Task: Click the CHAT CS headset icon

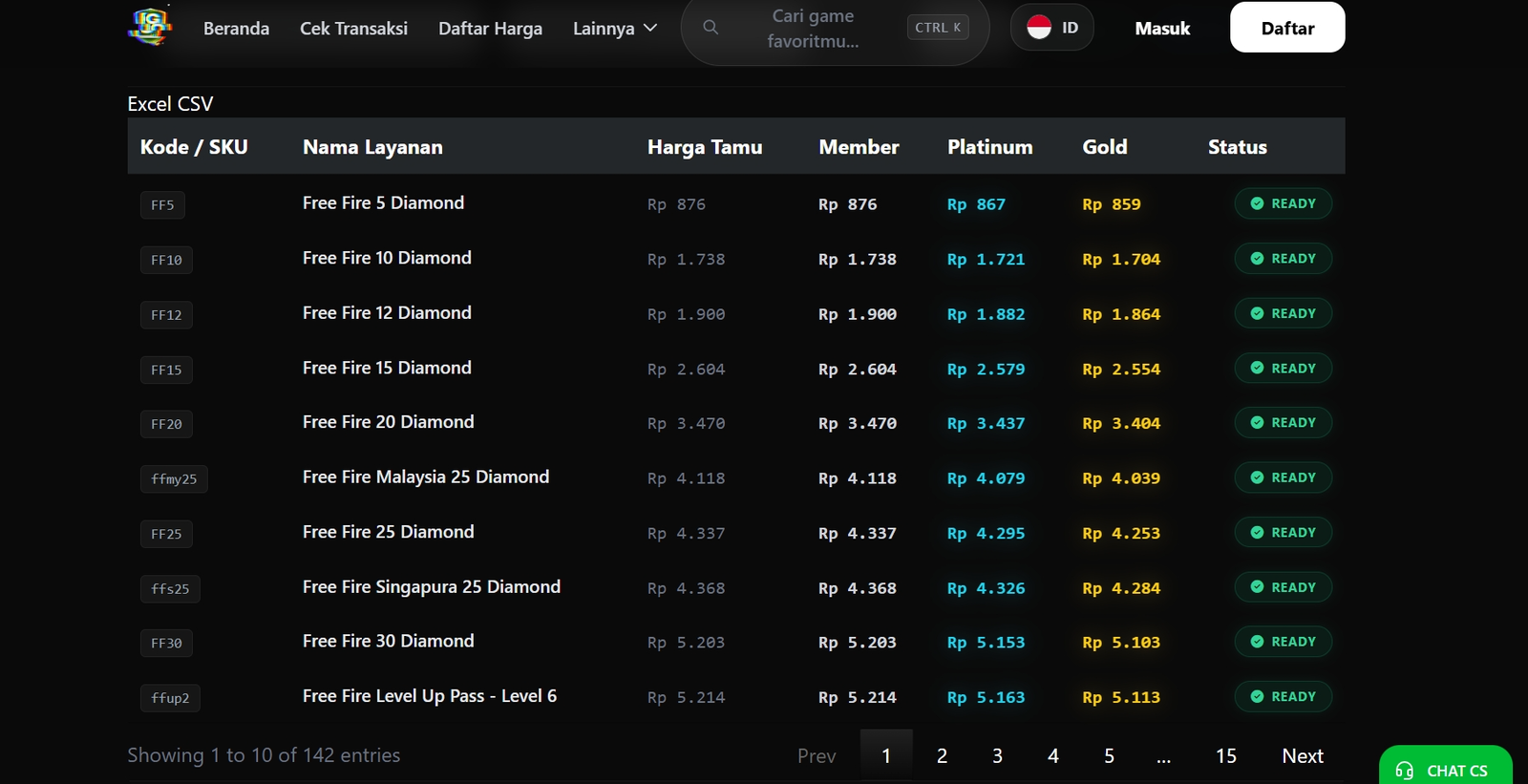Action: [1404, 771]
